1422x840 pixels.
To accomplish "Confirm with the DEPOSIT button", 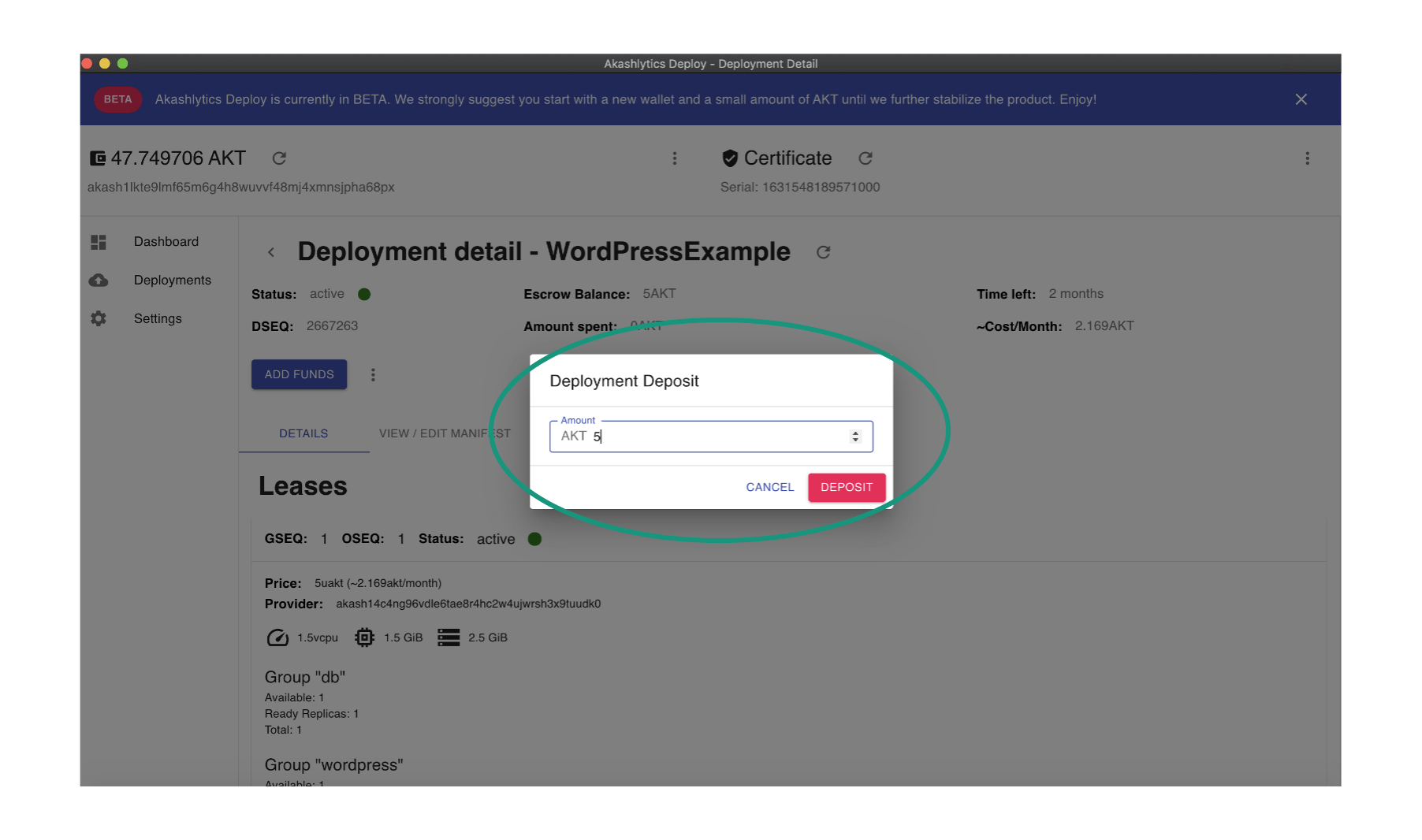I will (847, 488).
